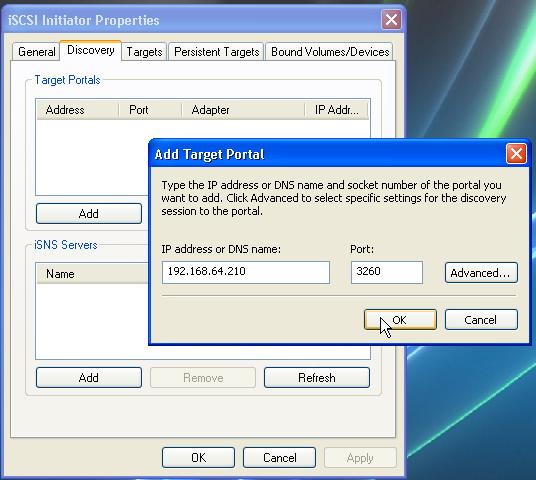Close iSCSI Initiator Properties window

(x=391, y=20)
